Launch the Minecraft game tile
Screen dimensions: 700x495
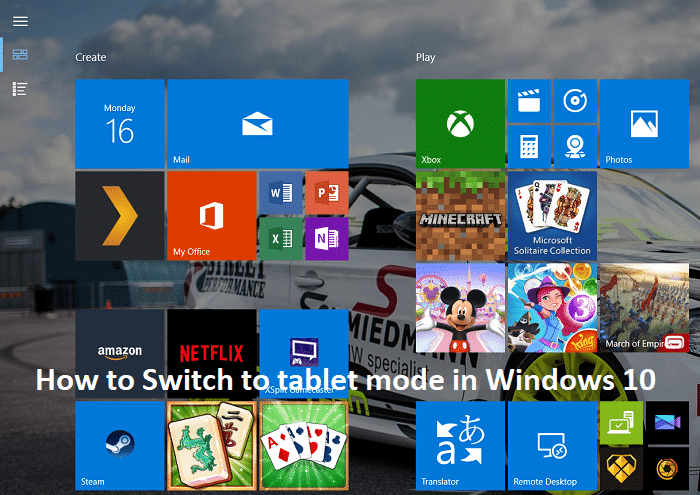coord(460,215)
